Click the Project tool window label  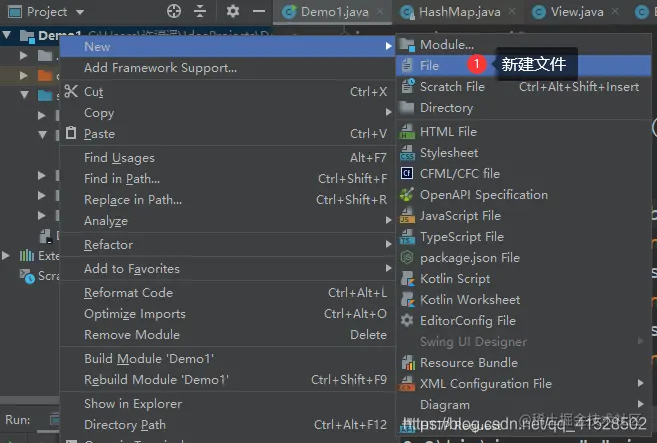pyautogui.click(x=47, y=12)
